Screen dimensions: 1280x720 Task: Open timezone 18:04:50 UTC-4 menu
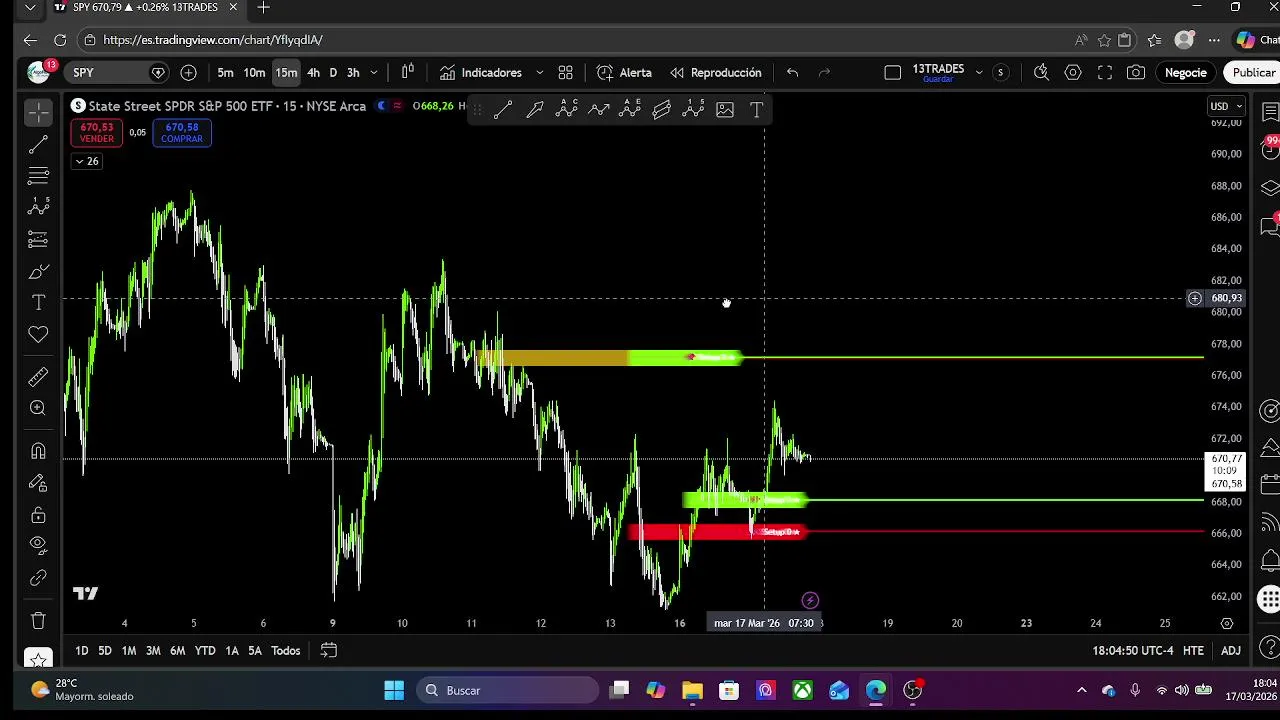click(1133, 650)
